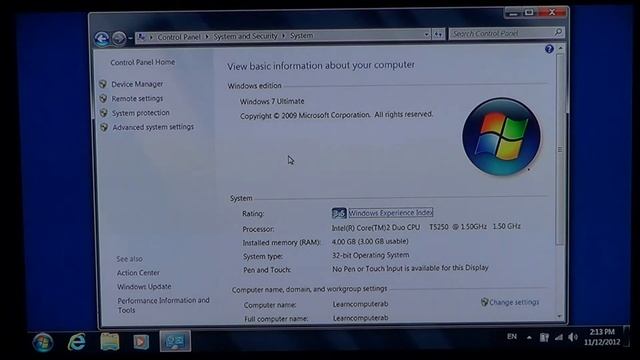Select System and Security breadcrumb
This screenshot has width=640, height=360.
245,36
